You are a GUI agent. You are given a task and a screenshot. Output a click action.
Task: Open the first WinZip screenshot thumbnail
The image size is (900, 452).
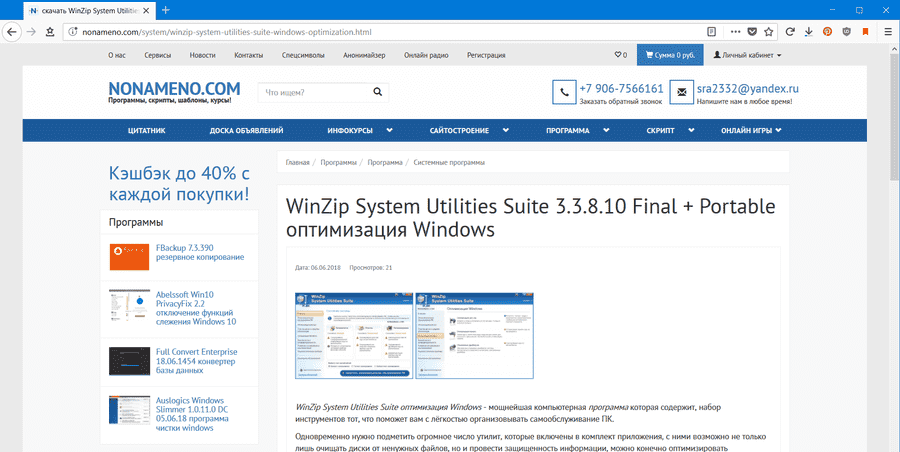353,335
